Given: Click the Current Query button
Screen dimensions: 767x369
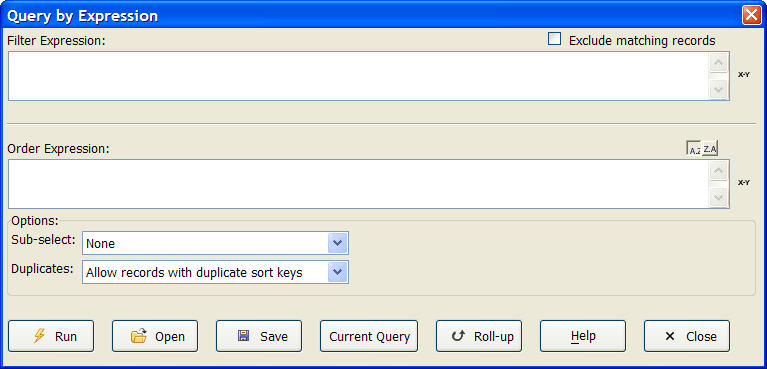Looking at the screenshot, I should tap(369, 336).
